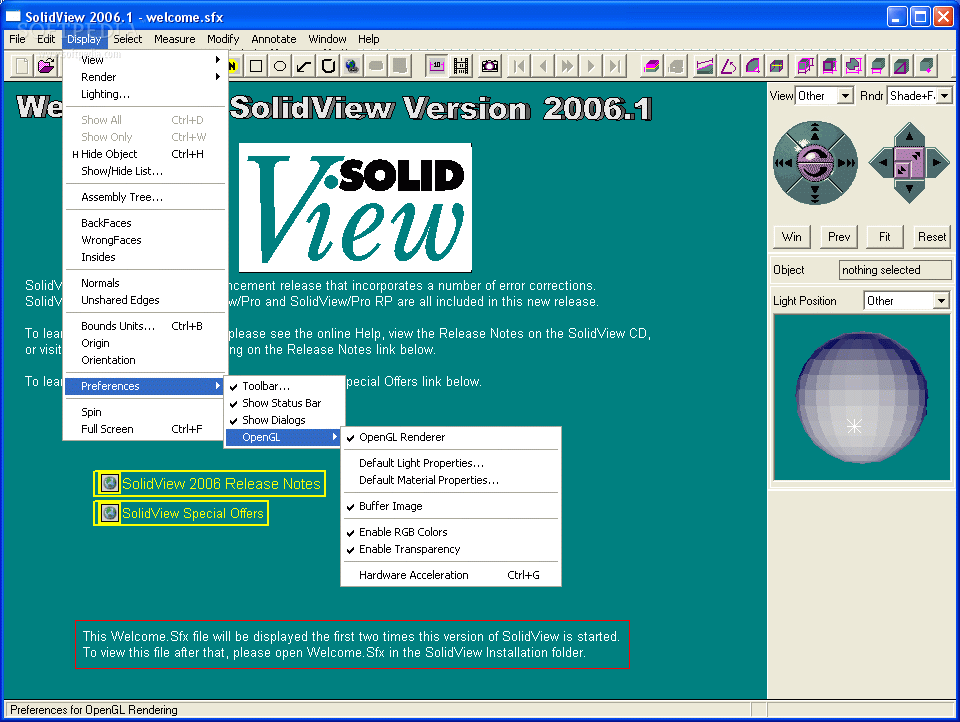The height and width of the screenshot is (722, 960).
Task: Toggle OpenGL Renderer option
Action: coord(451,437)
